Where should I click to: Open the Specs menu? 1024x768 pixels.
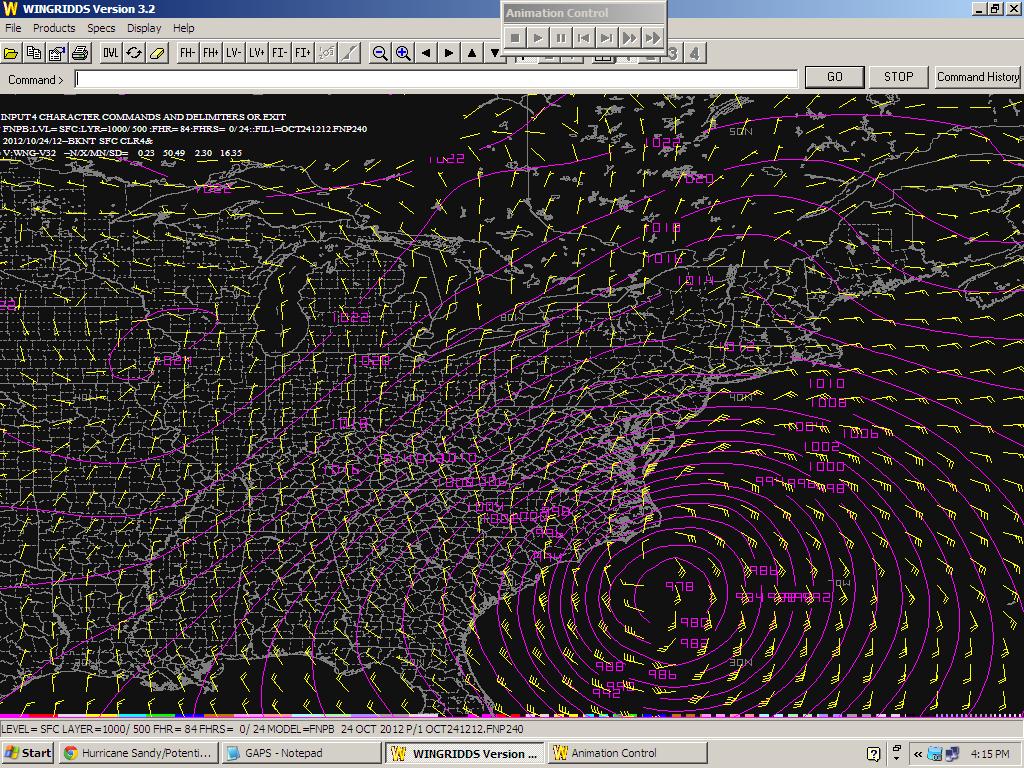101,28
